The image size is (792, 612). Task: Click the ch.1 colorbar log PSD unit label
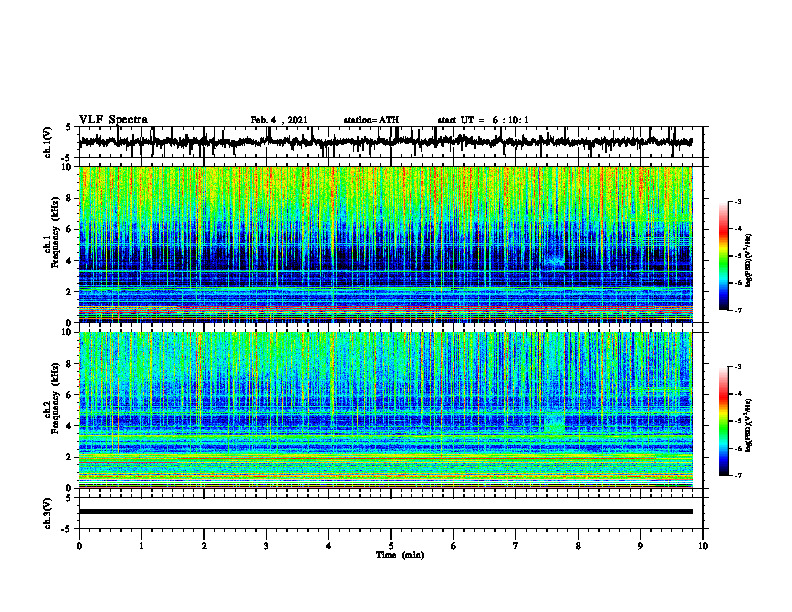point(748,260)
